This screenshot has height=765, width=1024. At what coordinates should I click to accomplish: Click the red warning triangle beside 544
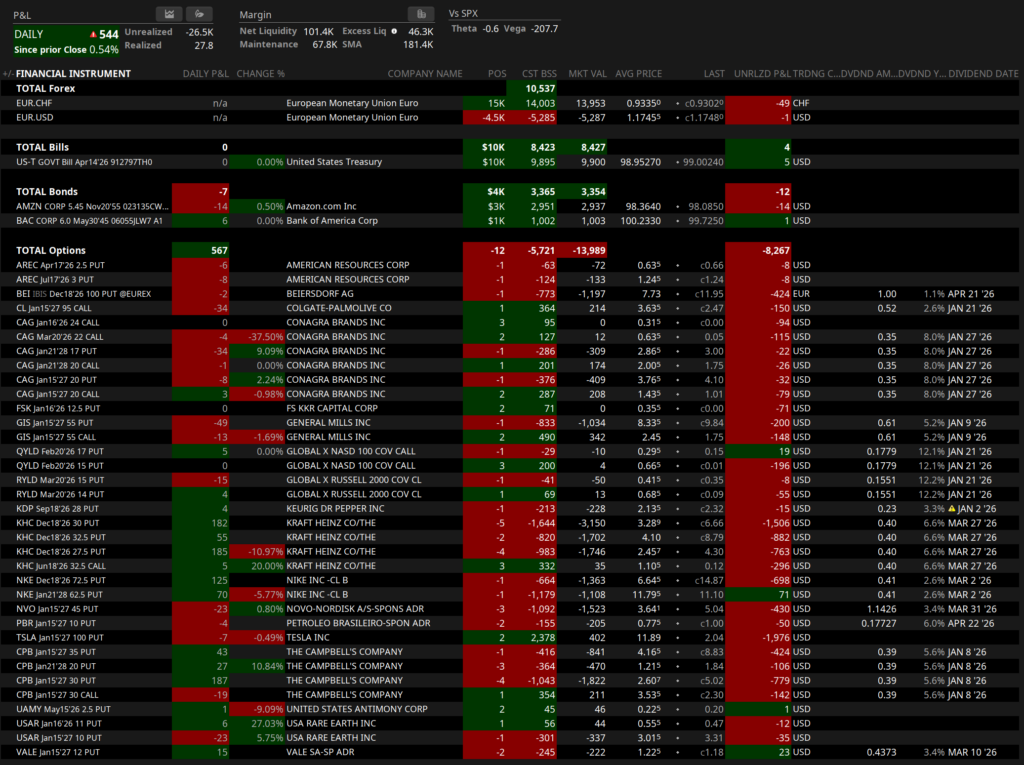pyautogui.click(x=94, y=35)
